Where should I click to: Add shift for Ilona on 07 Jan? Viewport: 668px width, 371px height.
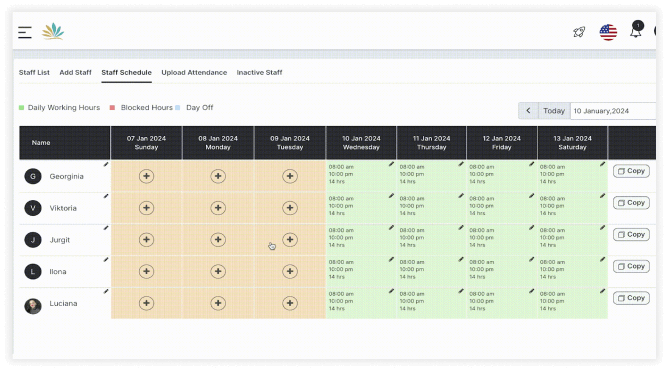click(x=146, y=271)
